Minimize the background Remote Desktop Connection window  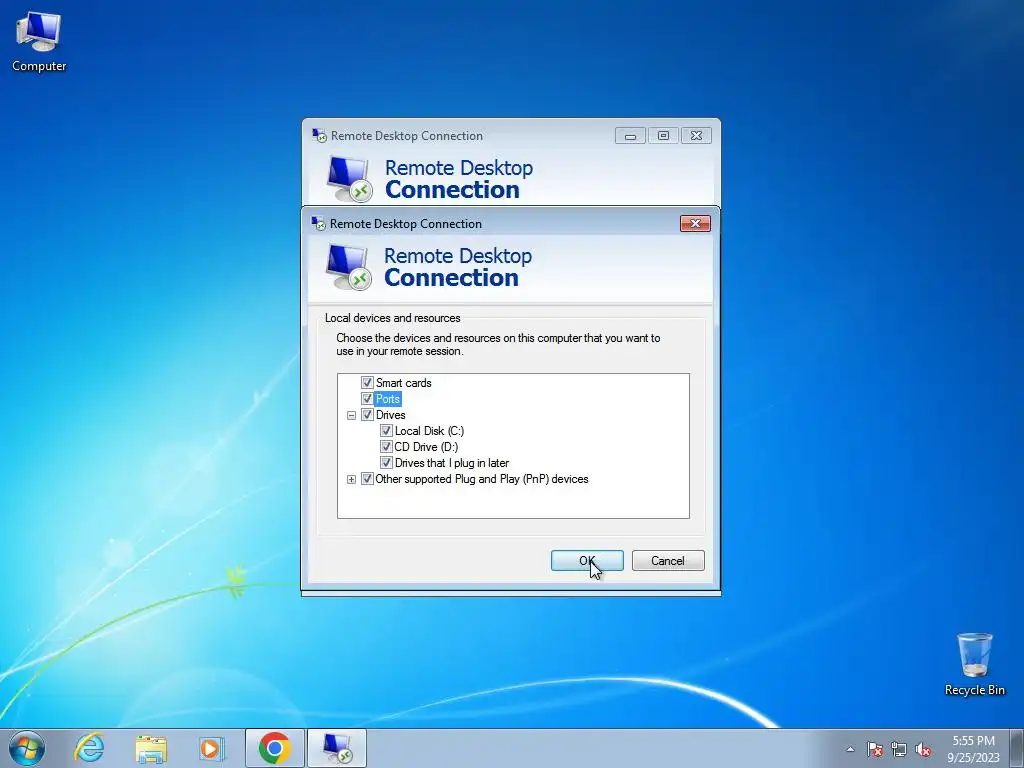click(x=630, y=136)
